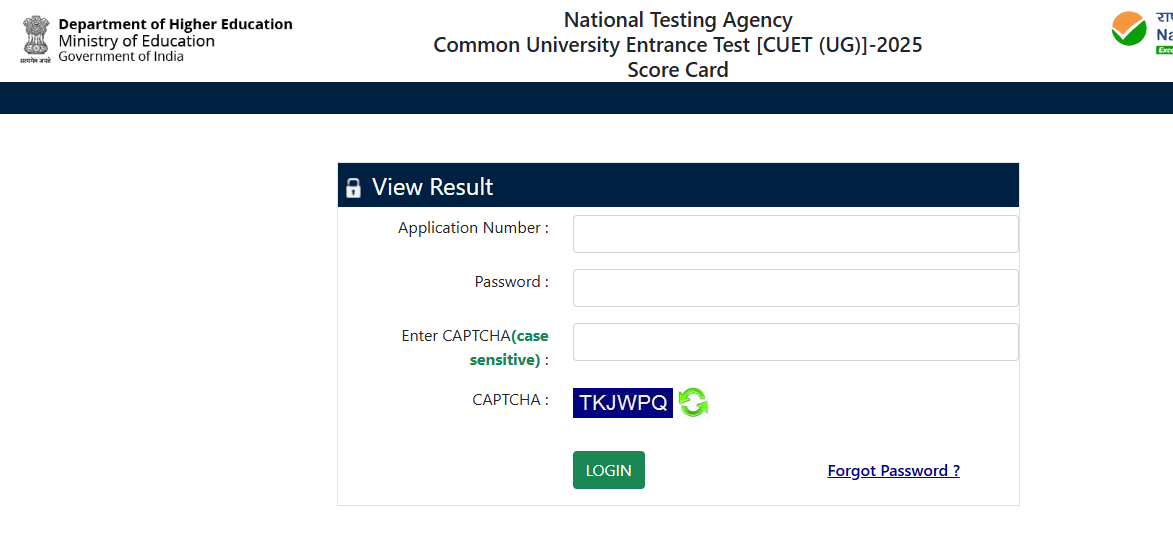Screen dimensions: 1173x560
Task: Click the padlock icon beside View Result
Action: click(x=353, y=188)
